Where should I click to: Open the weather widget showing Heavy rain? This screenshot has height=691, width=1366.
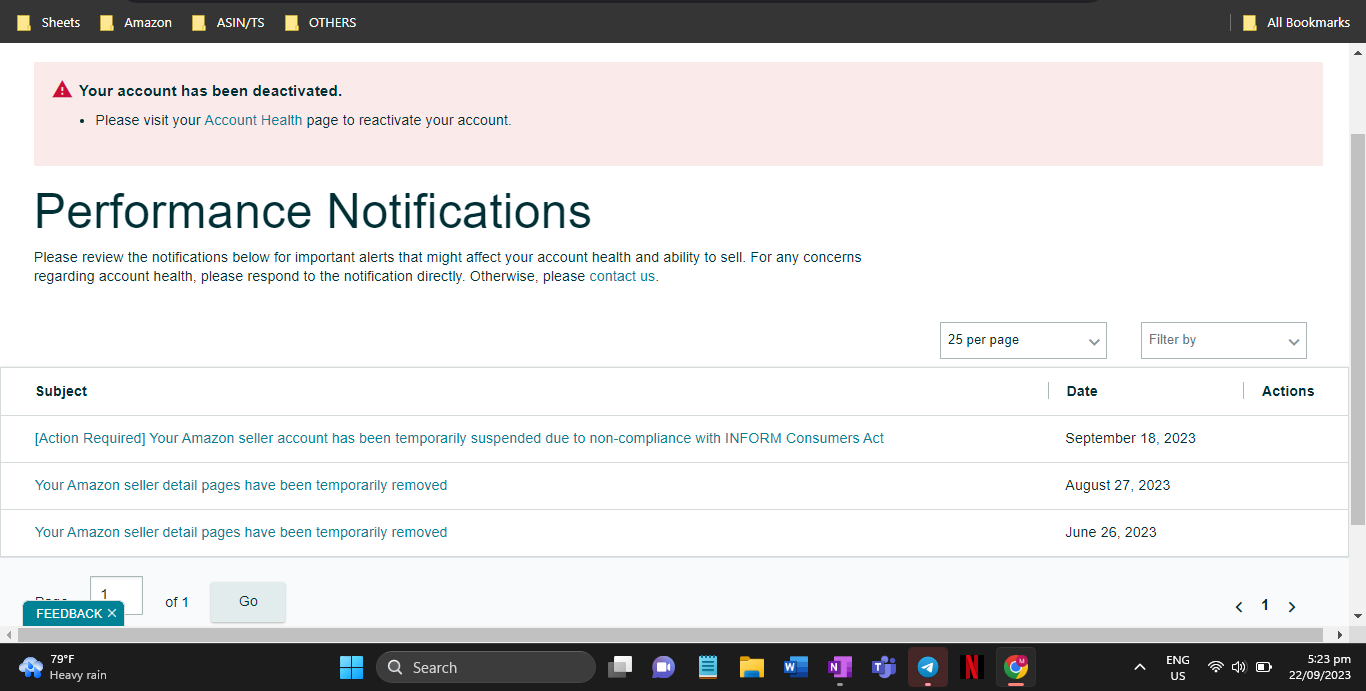click(62, 667)
